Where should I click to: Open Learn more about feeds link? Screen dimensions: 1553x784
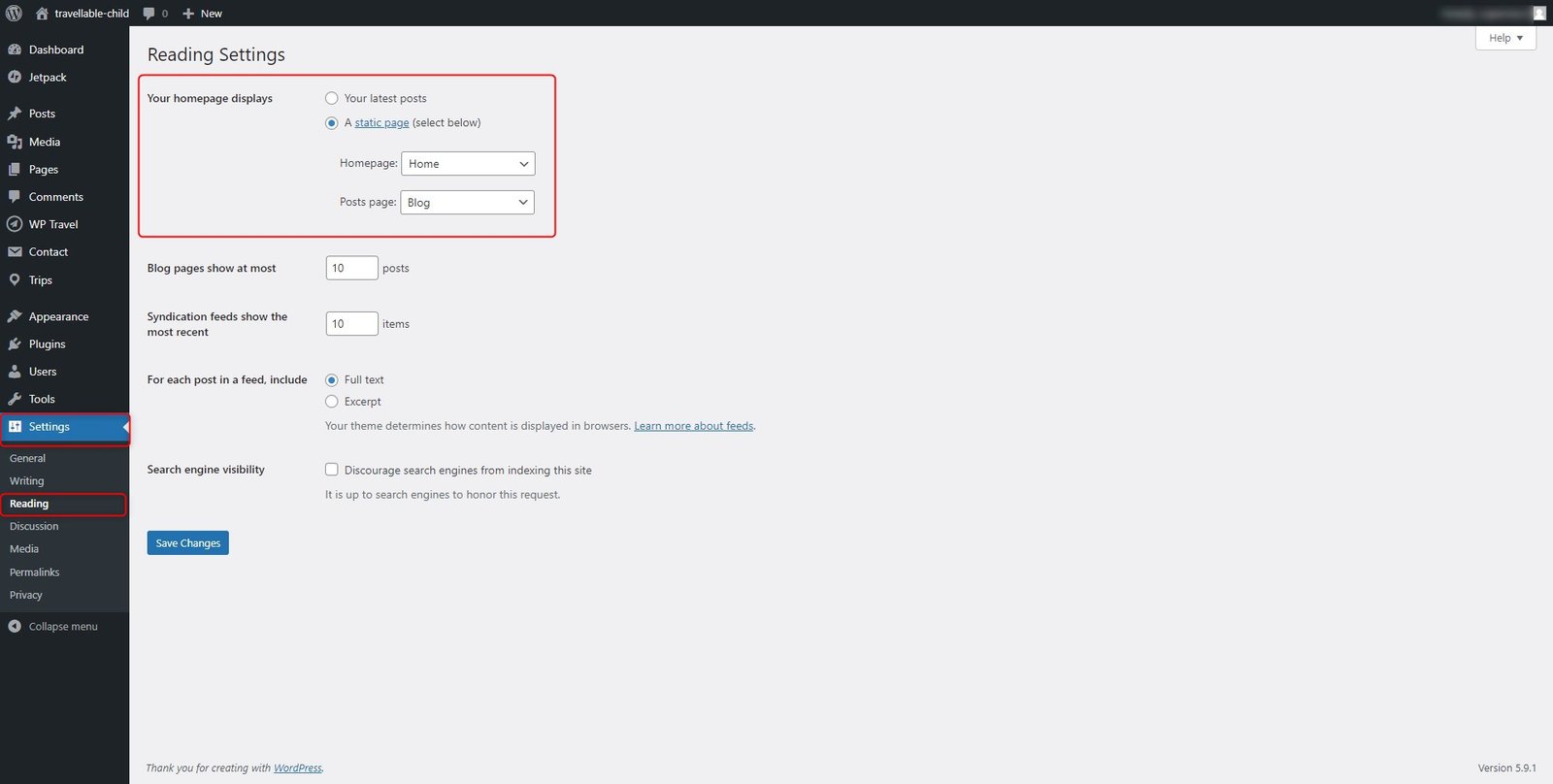pyautogui.click(x=694, y=426)
